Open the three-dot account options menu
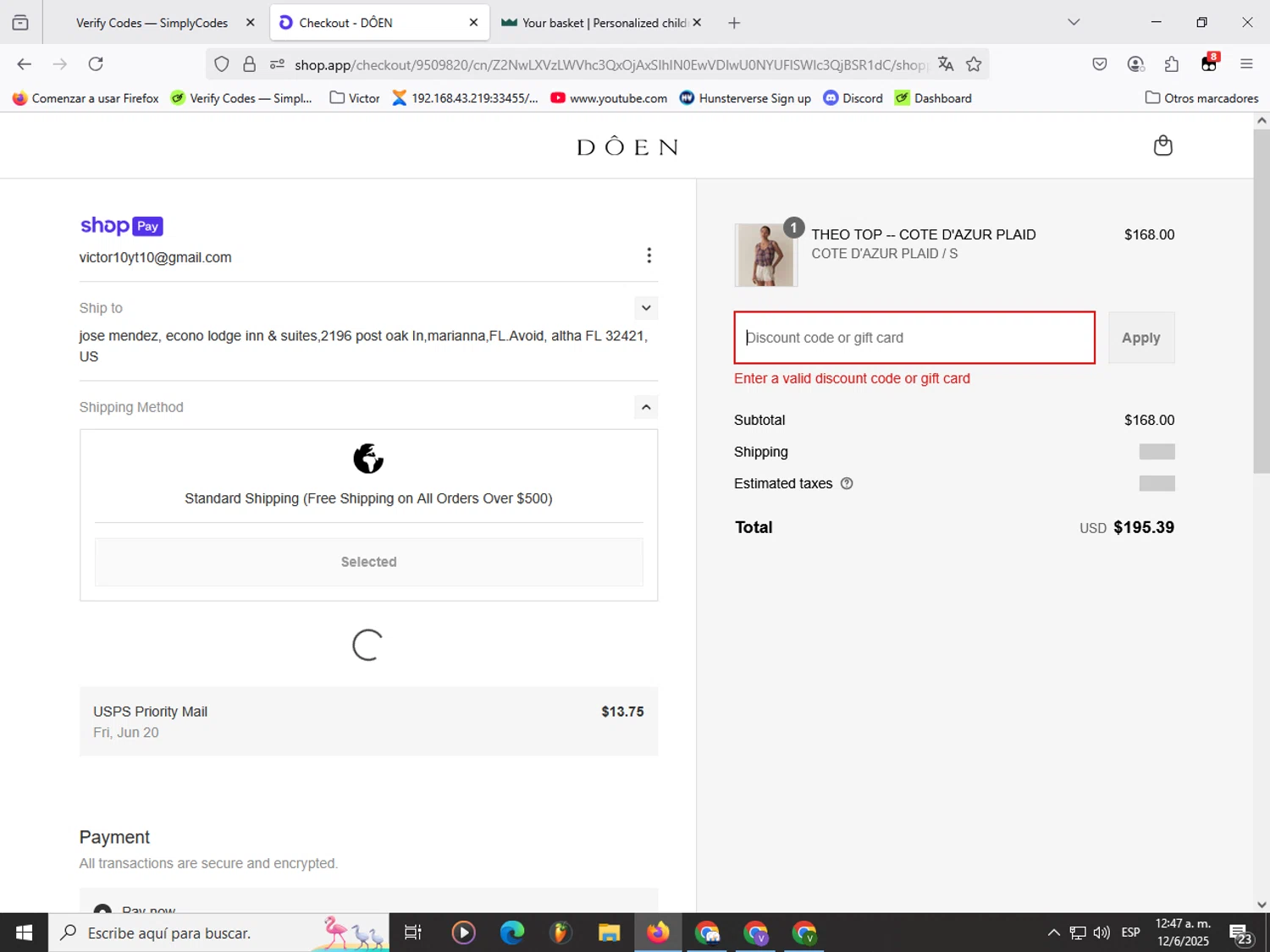This screenshot has width=1270, height=952. (649, 256)
